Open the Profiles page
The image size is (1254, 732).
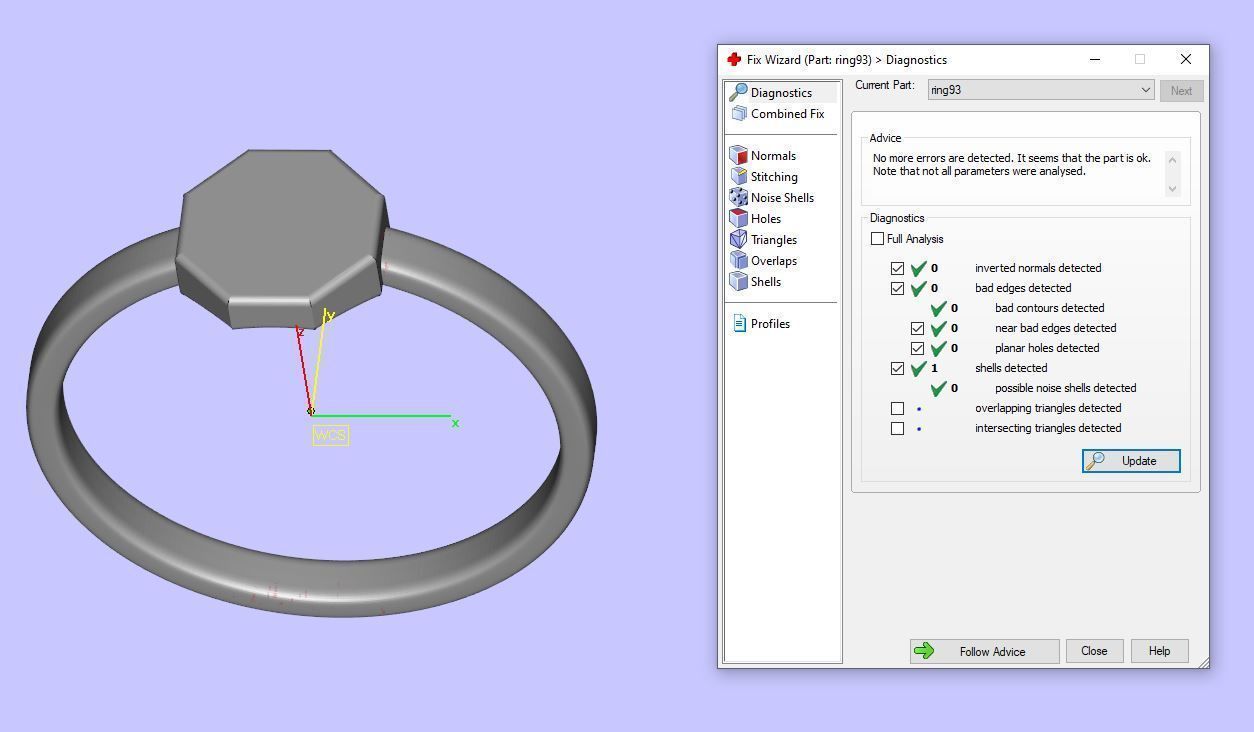(770, 324)
